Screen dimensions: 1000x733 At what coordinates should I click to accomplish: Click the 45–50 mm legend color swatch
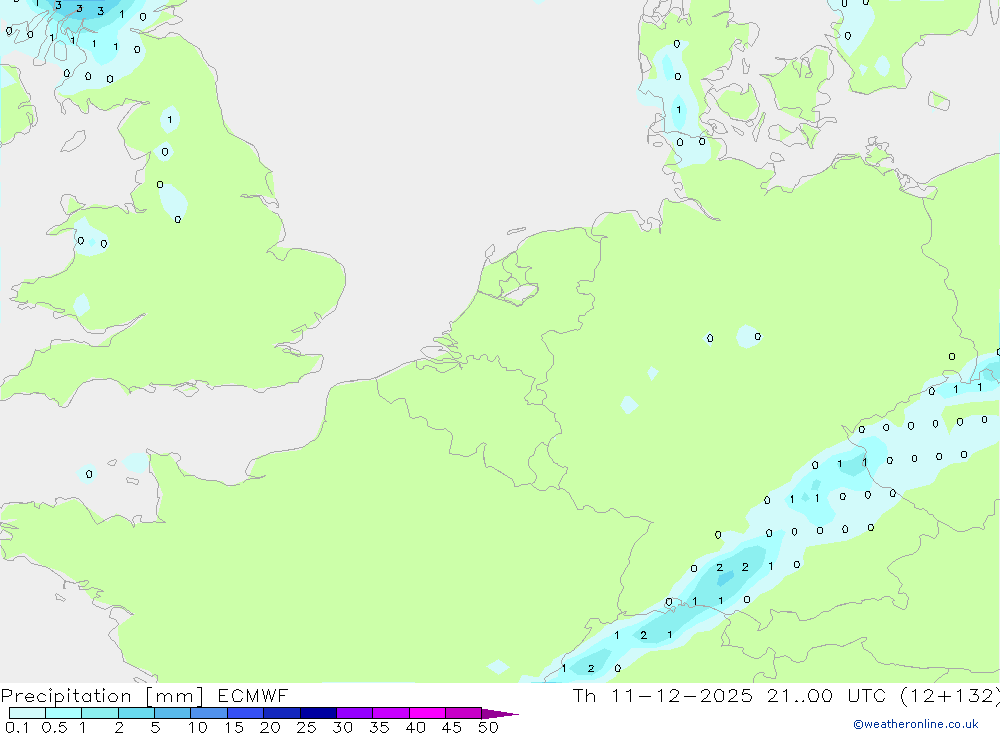tap(464, 713)
